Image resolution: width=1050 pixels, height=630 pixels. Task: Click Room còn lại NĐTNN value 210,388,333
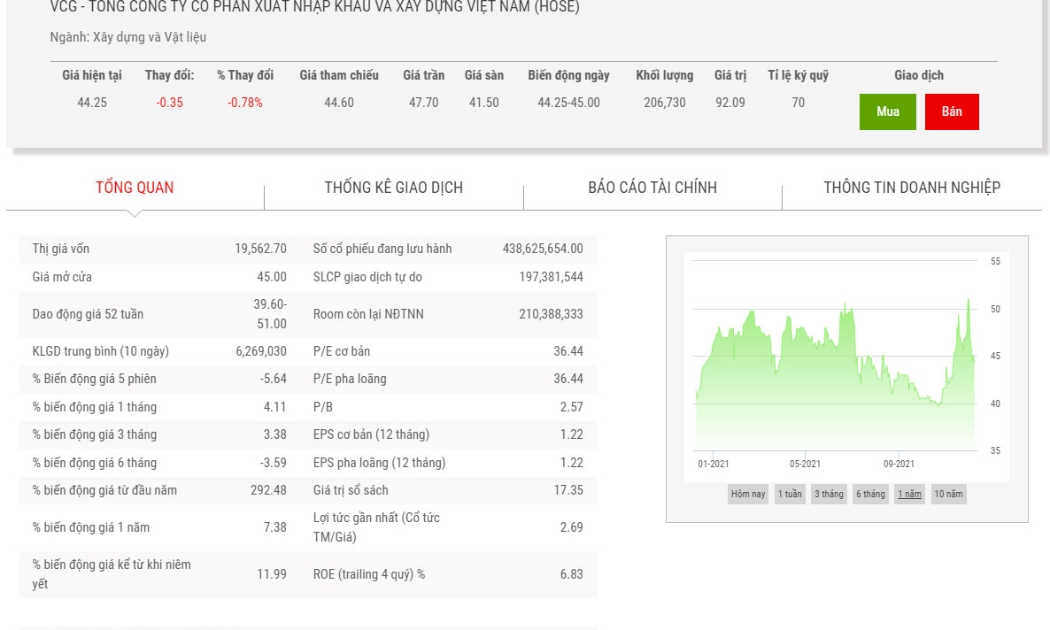551,314
